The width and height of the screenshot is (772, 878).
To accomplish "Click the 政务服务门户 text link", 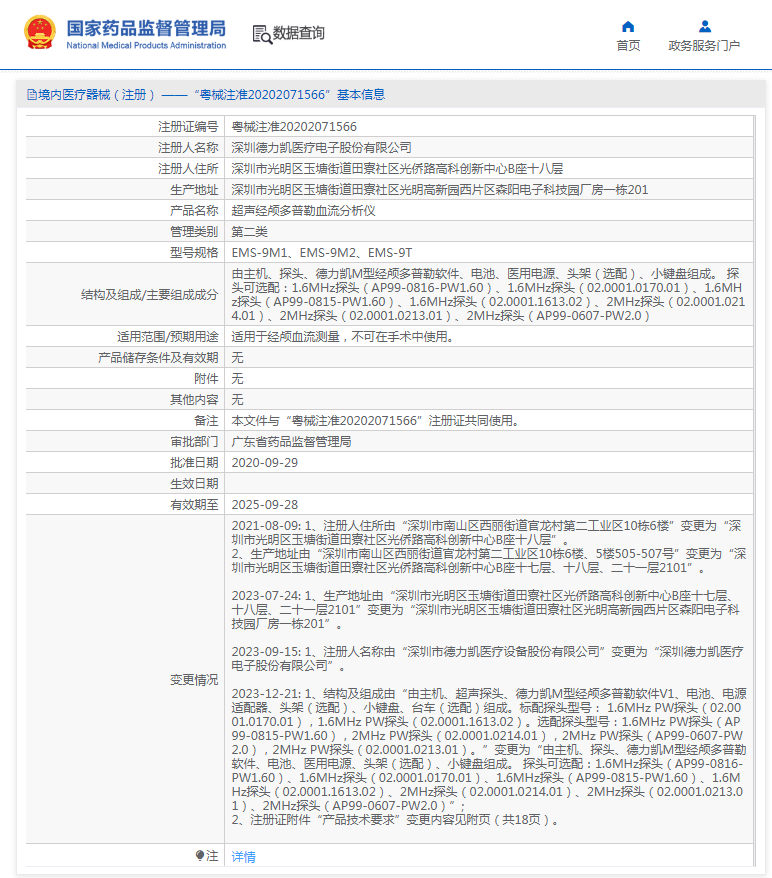I will coord(704,45).
